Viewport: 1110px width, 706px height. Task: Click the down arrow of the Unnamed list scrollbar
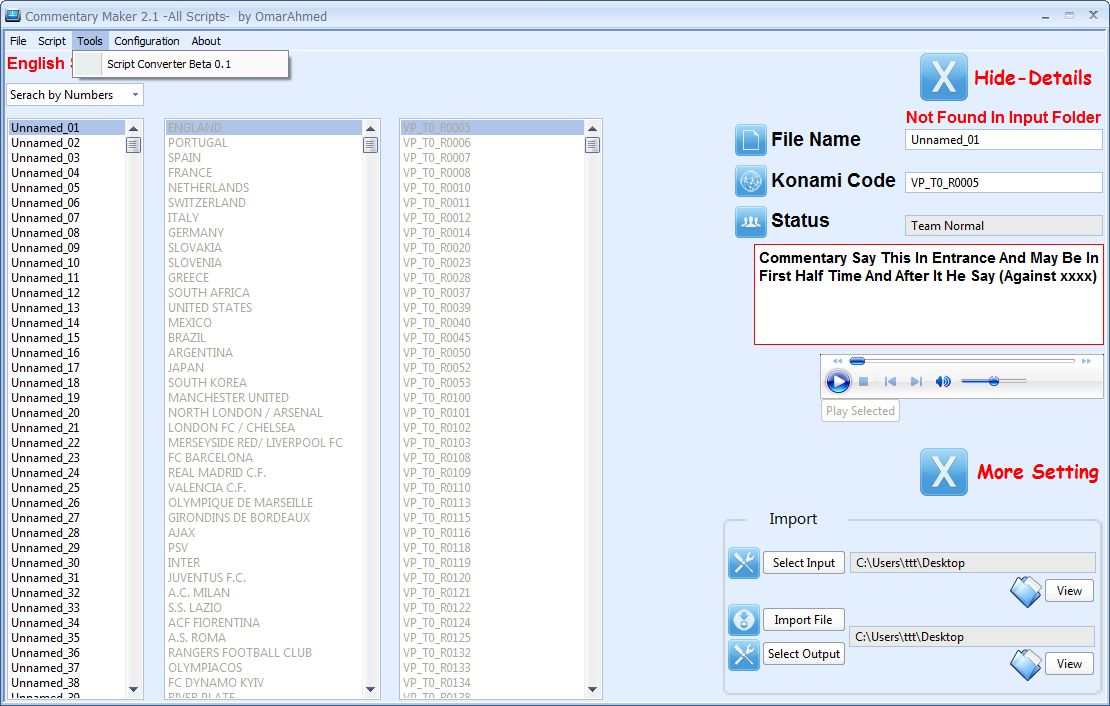point(134,689)
